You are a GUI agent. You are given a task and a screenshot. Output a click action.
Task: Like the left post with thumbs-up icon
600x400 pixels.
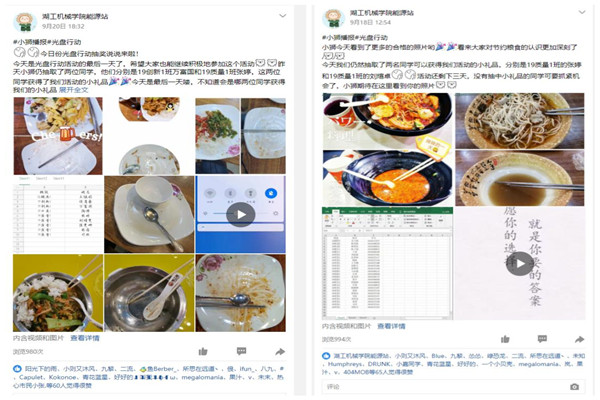(203, 351)
